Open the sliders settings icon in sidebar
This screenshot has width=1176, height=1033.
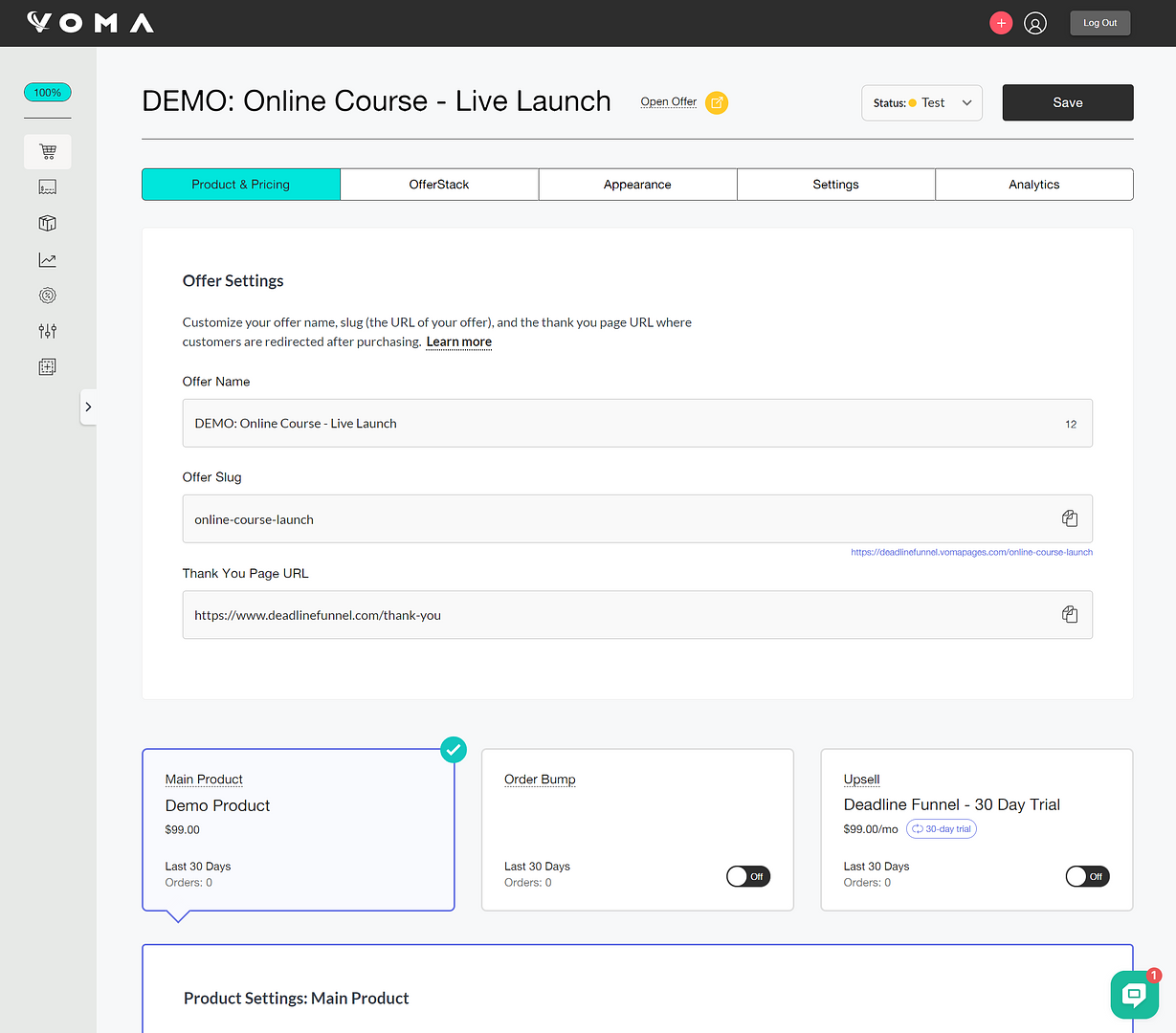coord(48,331)
